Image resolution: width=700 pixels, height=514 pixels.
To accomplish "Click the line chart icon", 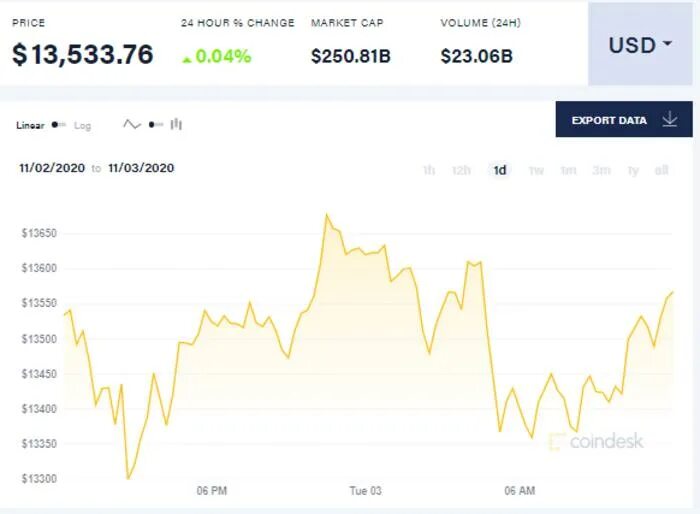I will tap(132, 125).
